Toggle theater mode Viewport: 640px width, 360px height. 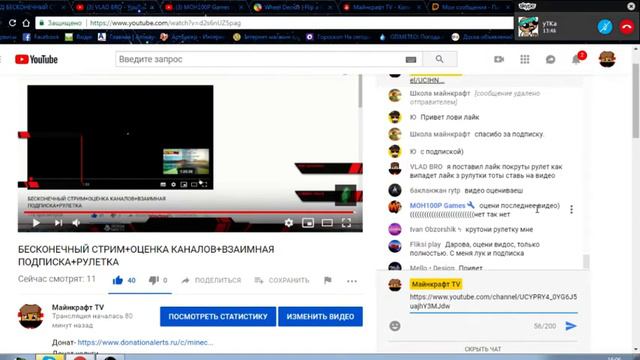327,223
